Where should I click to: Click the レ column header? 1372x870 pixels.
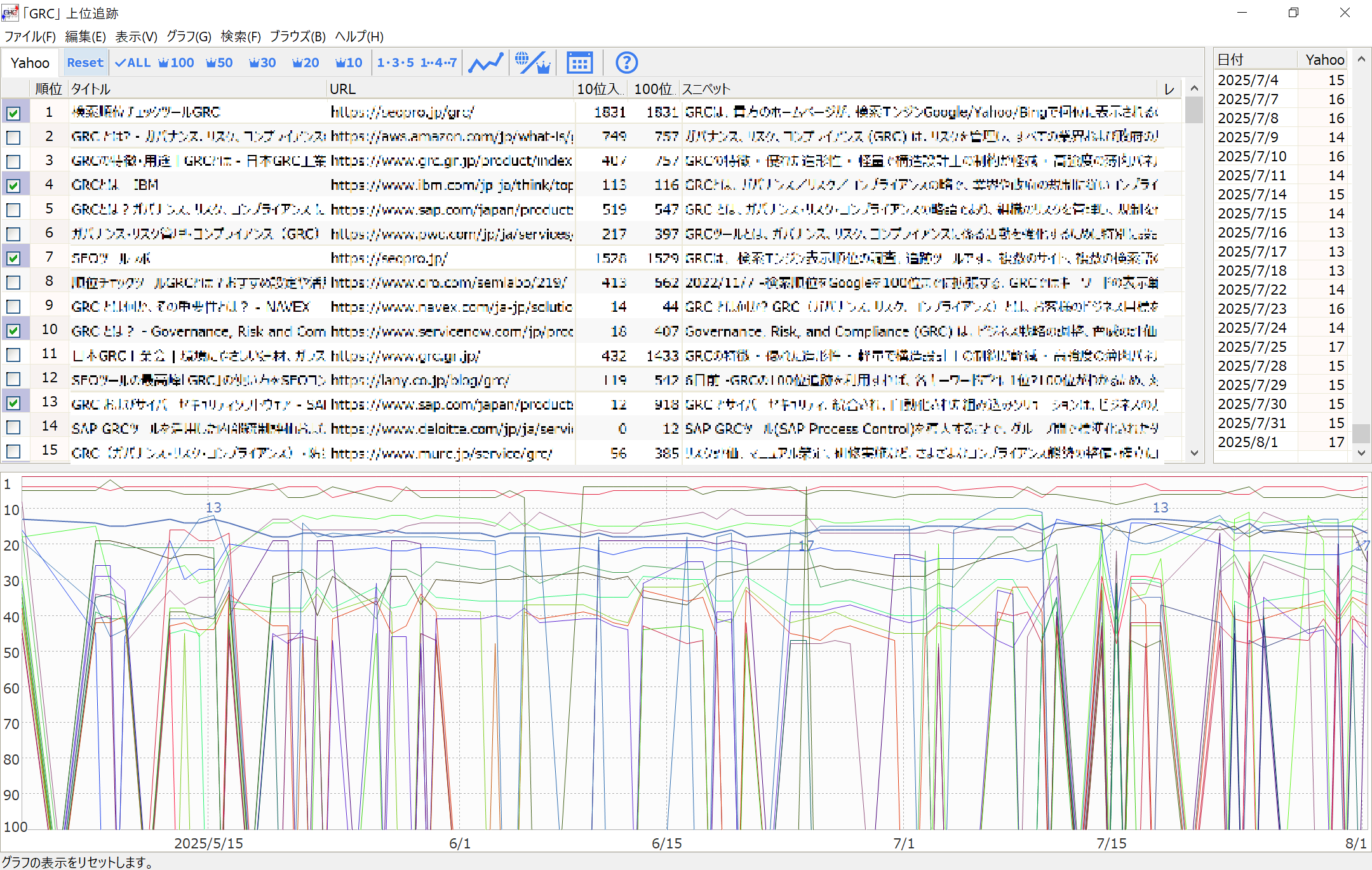click(x=1169, y=89)
